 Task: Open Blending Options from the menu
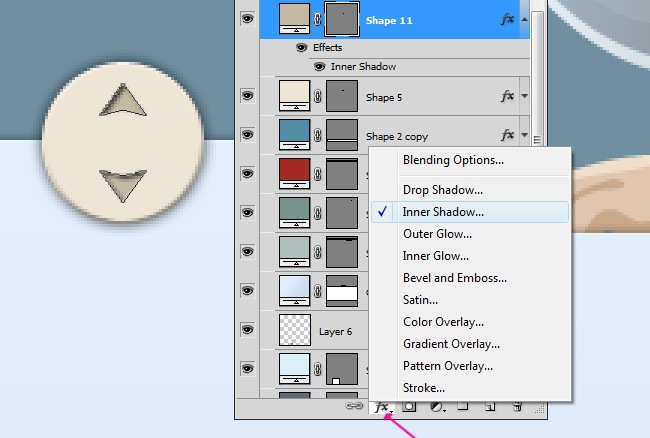452,159
